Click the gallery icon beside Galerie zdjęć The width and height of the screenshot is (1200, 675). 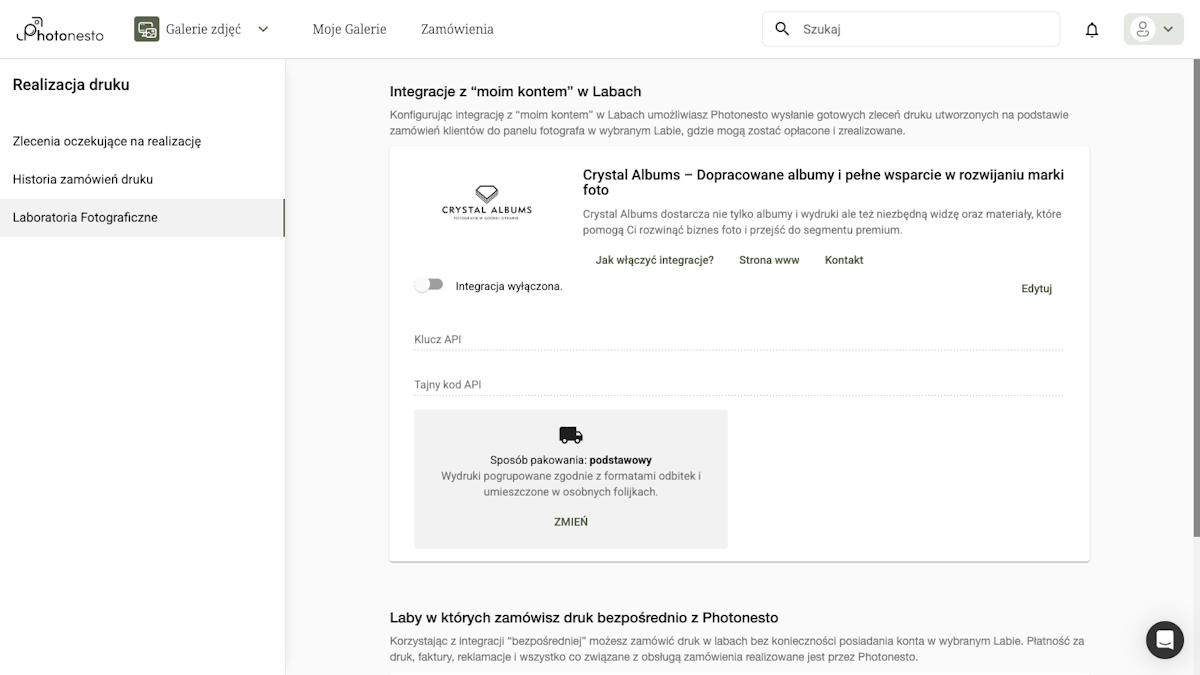click(x=147, y=28)
